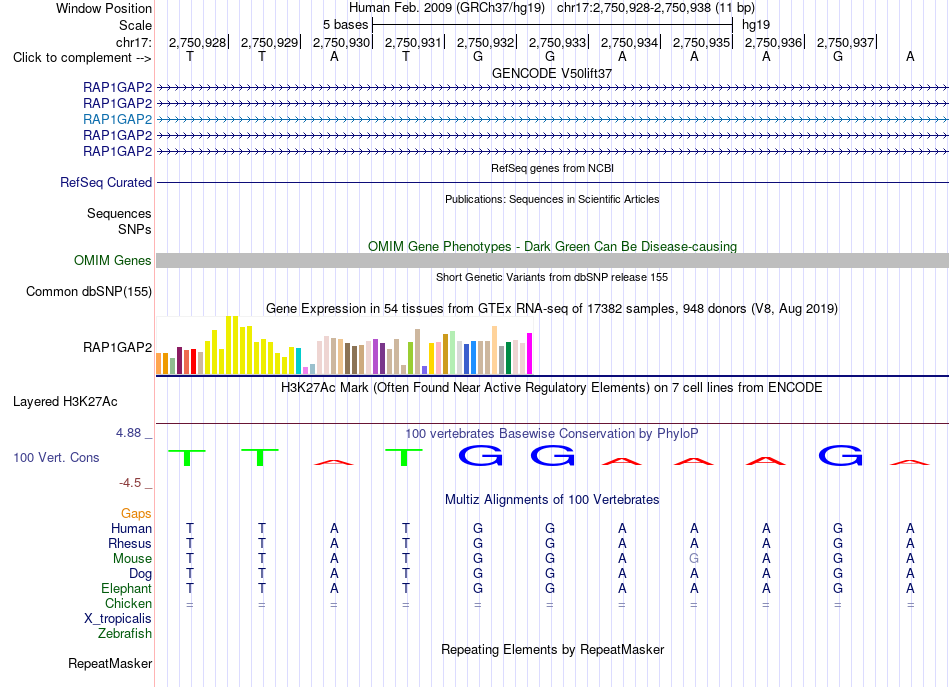The width and height of the screenshot is (950, 687).
Task: Click the OMIM Gene Phenotypes track title
Action: point(552,247)
